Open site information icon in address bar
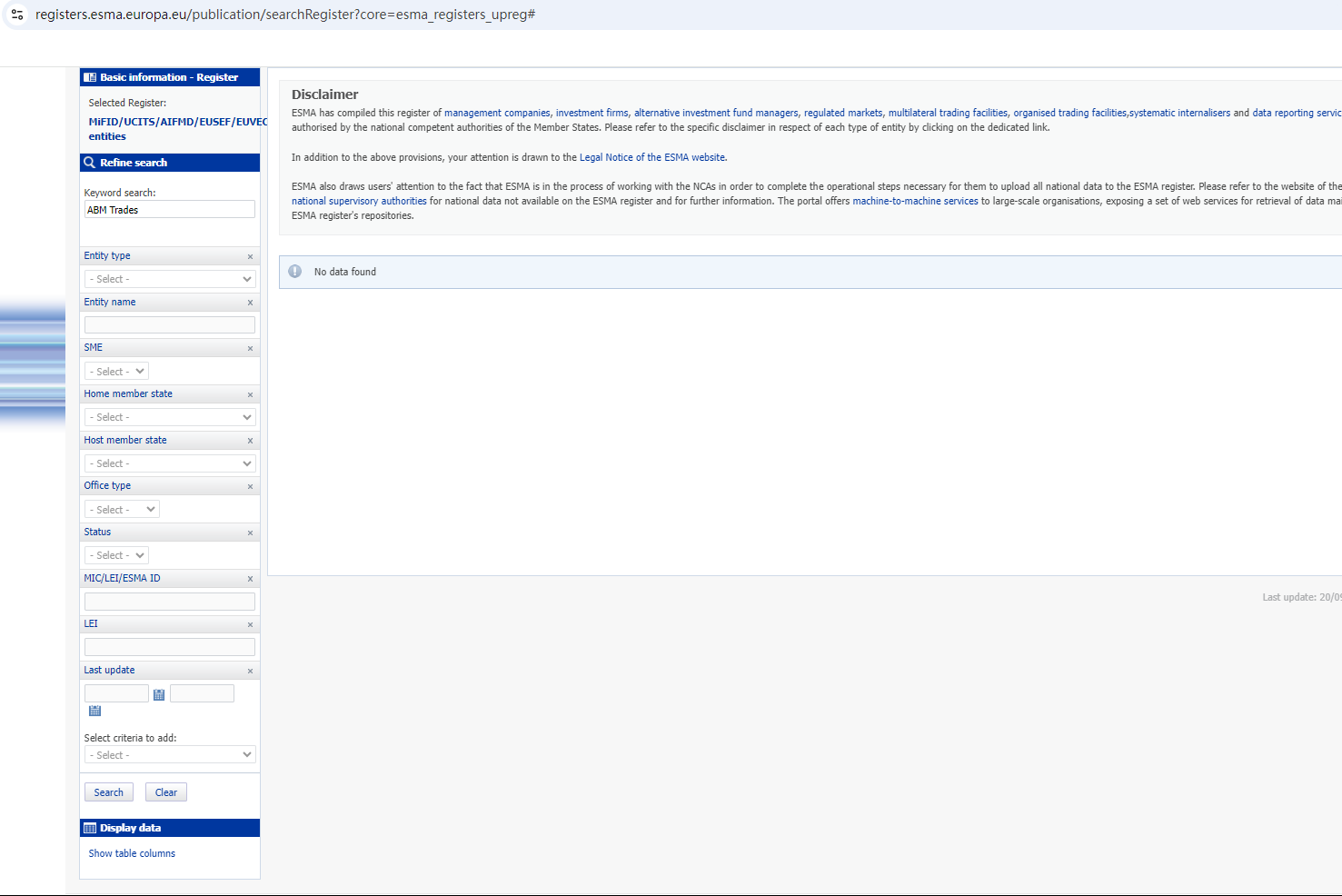The image size is (1342, 896). pos(17,15)
